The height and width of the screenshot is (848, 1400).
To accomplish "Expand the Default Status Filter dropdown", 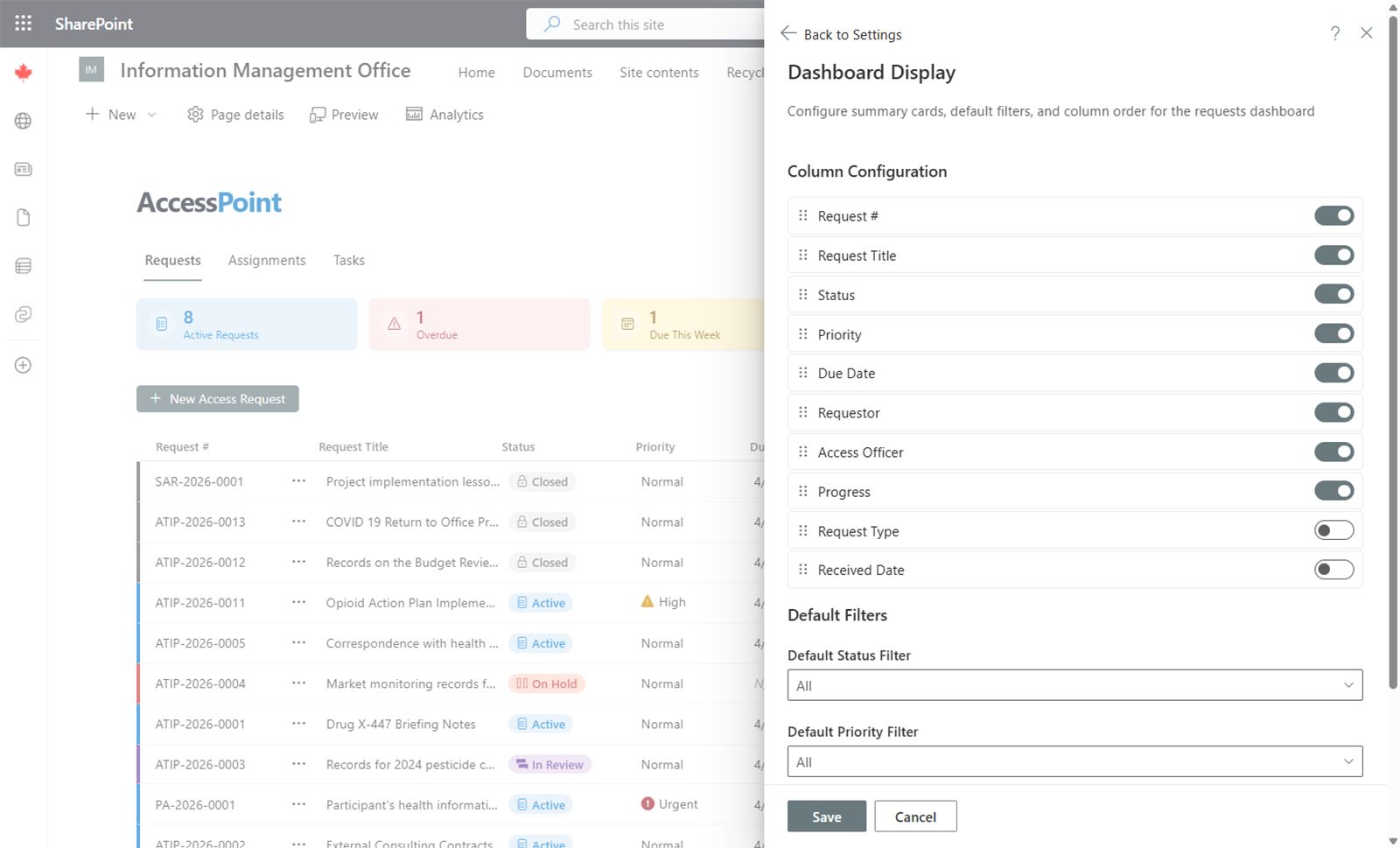I will coord(1074,685).
